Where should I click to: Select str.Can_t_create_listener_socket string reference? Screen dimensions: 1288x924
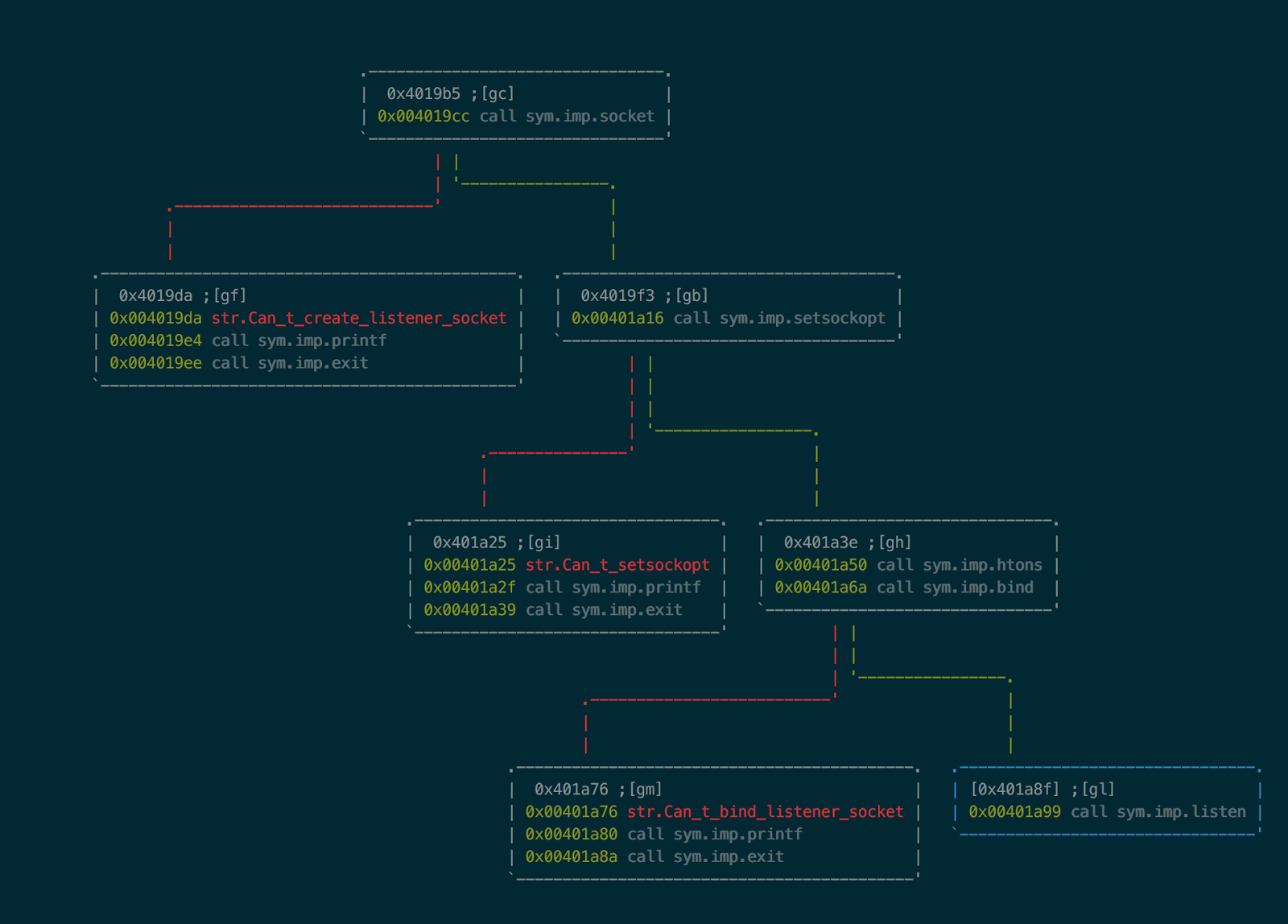click(359, 319)
